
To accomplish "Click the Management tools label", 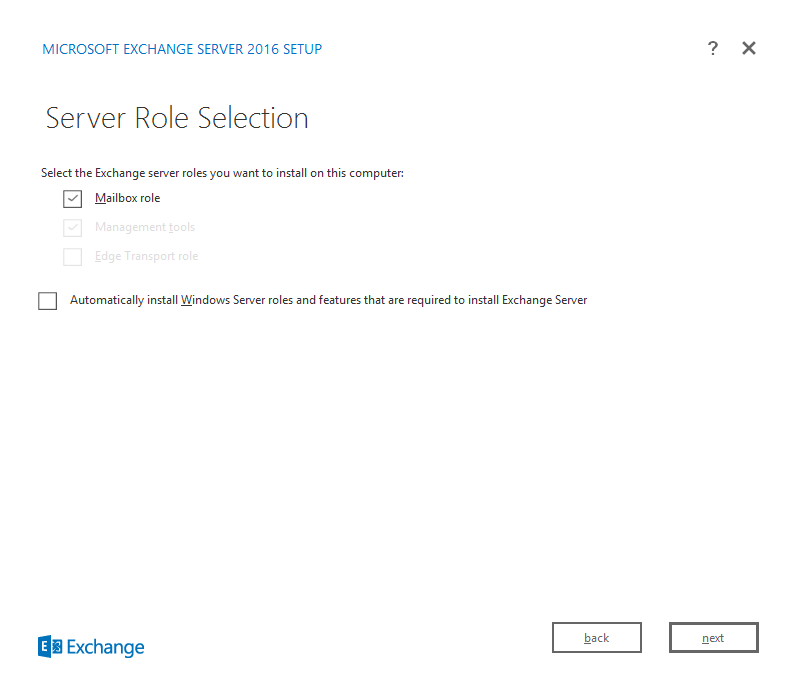I will coord(145,227).
